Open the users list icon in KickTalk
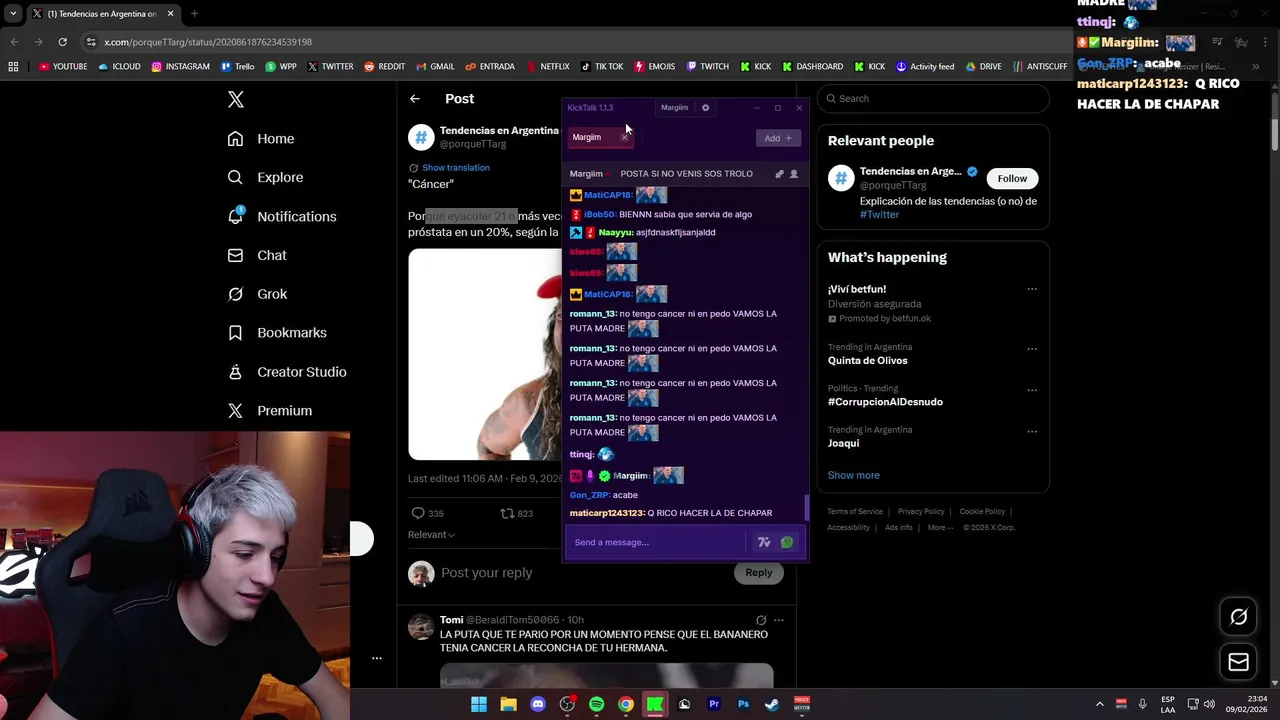The height and width of the screenshot is (720, 1280). coord(794,174)
